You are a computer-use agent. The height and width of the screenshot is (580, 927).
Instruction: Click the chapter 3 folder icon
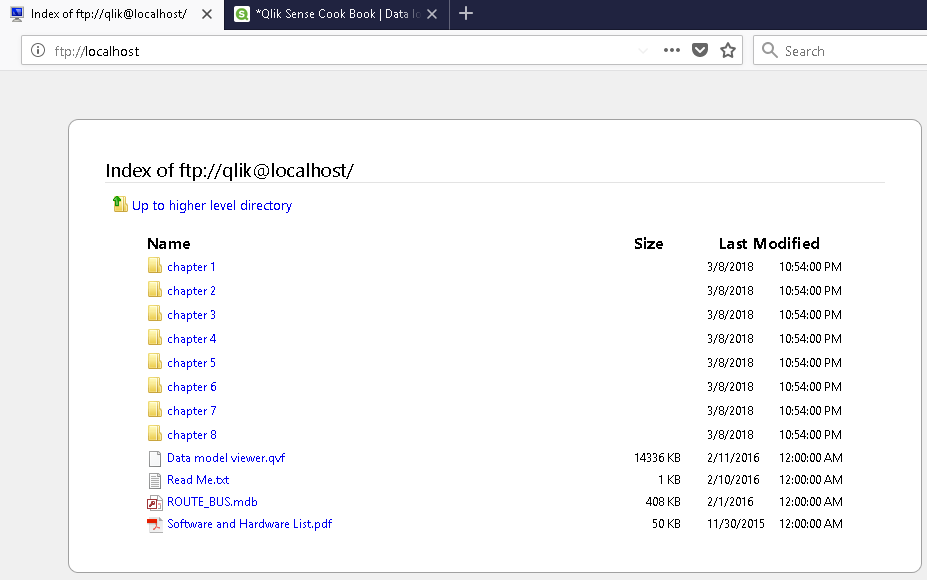tap(154, 314)
